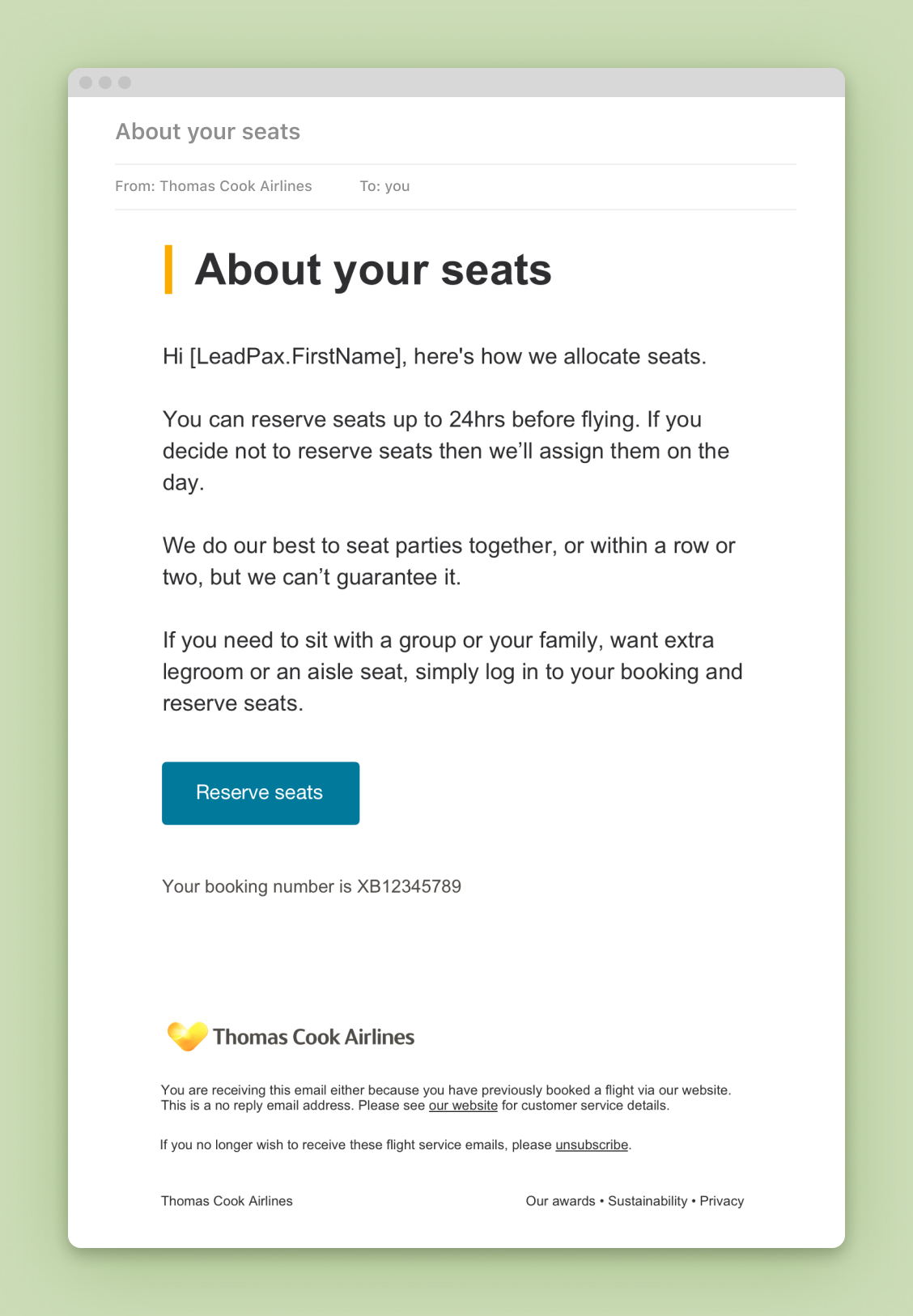Click the "To: you" recipient field

pos(384,186)
